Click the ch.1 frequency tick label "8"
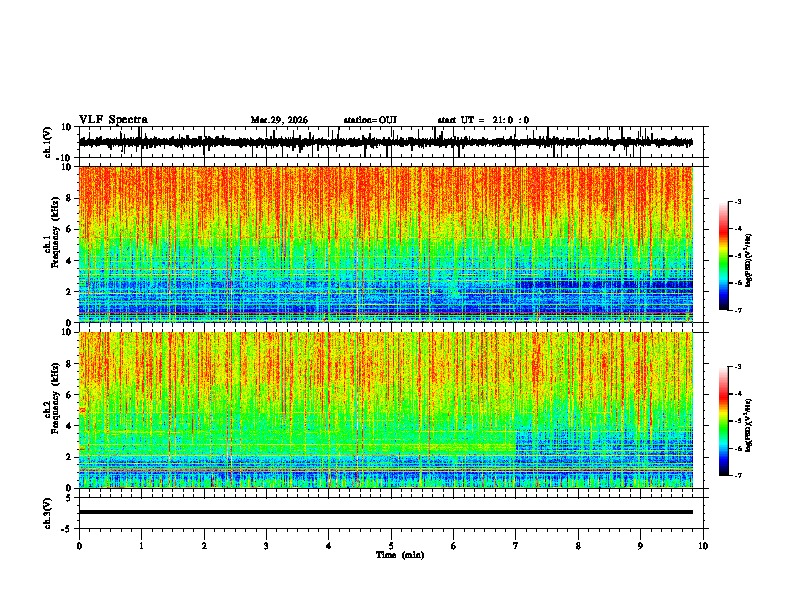The image size is (792, 612). point(70,198)
